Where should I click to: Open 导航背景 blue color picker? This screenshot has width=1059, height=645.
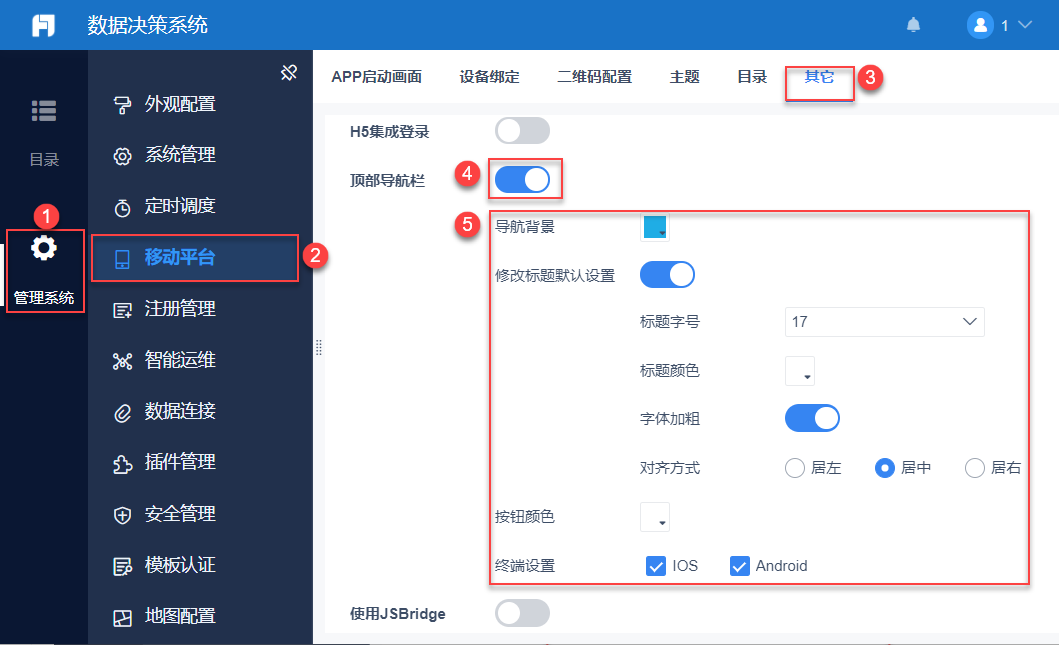654,228
